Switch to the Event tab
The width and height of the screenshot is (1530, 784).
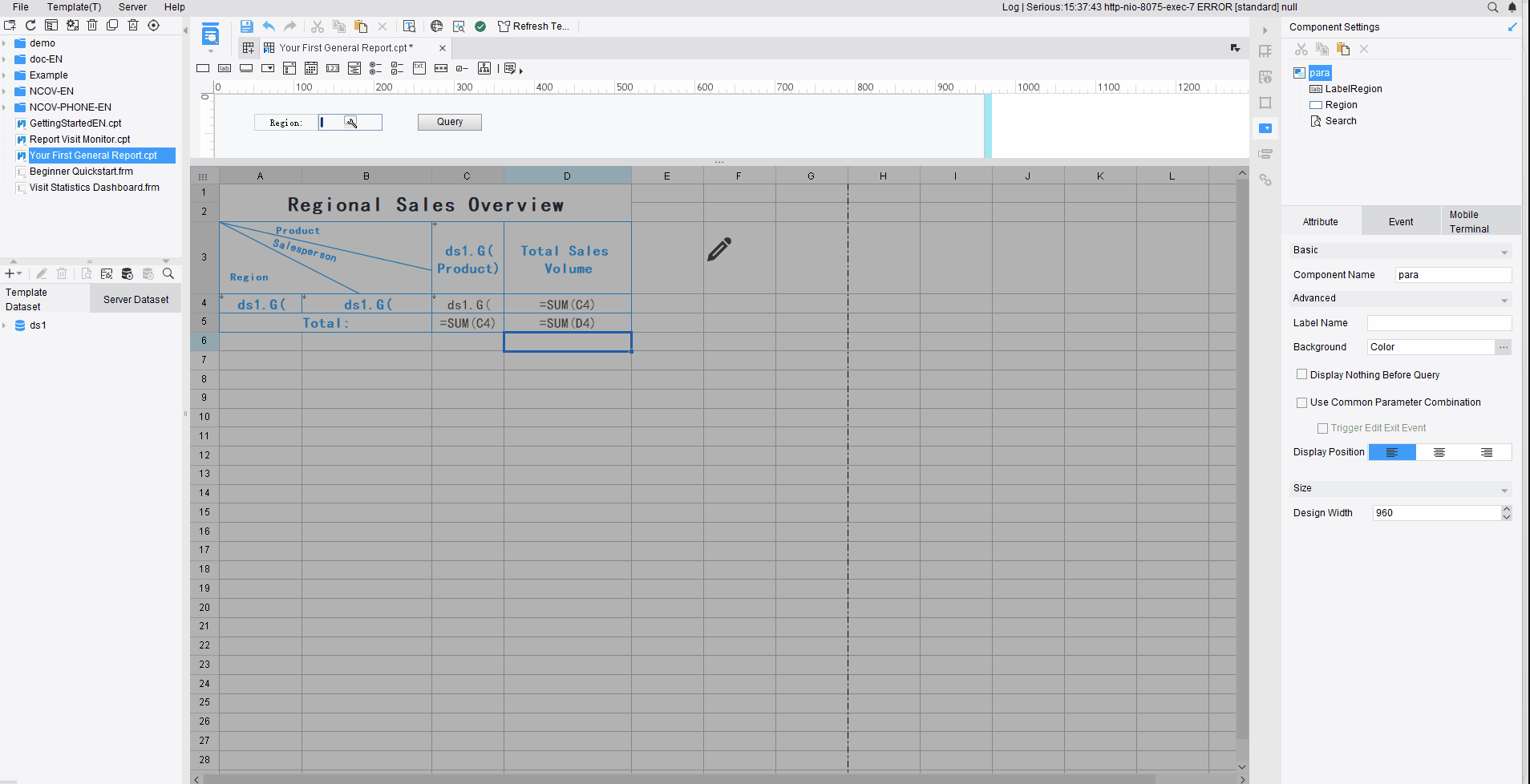click(1401, 222)
